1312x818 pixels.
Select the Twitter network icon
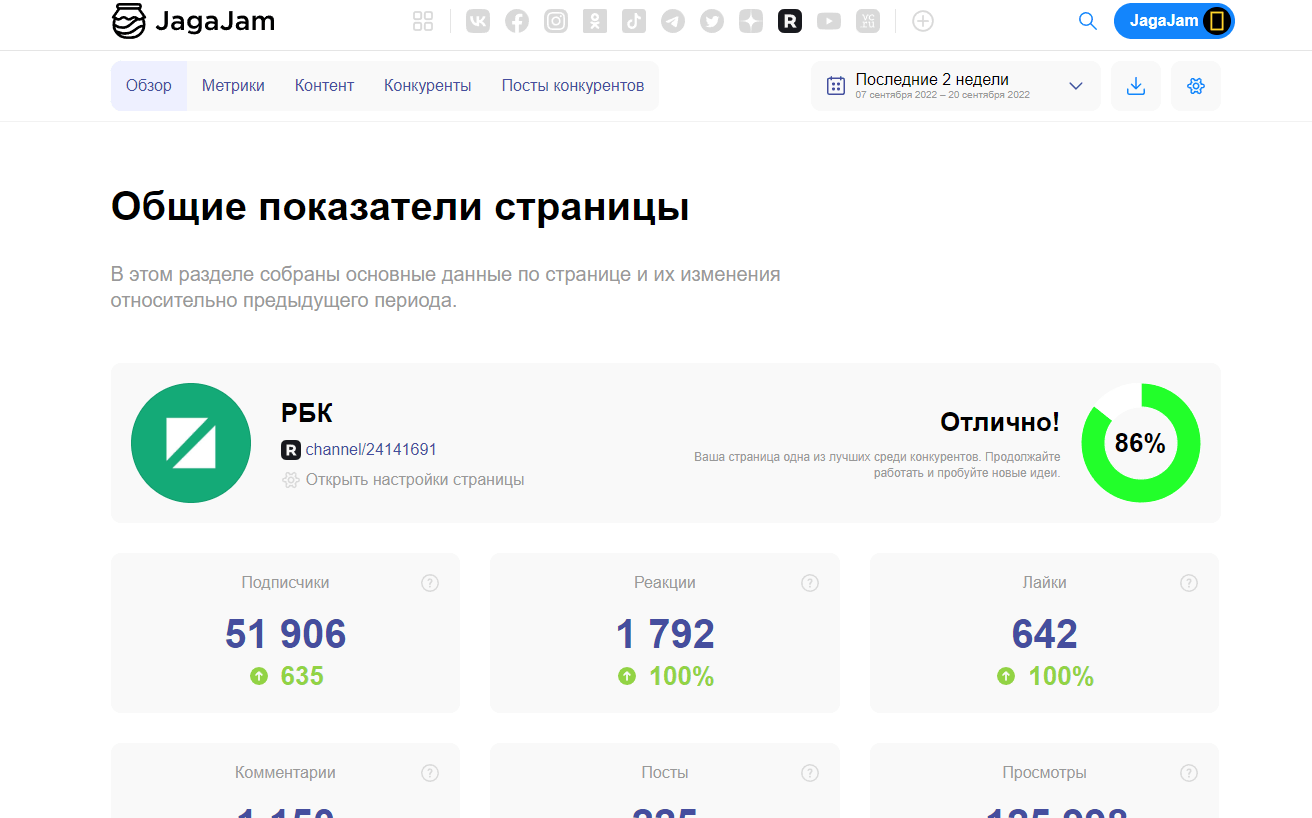tap(712, 21)
